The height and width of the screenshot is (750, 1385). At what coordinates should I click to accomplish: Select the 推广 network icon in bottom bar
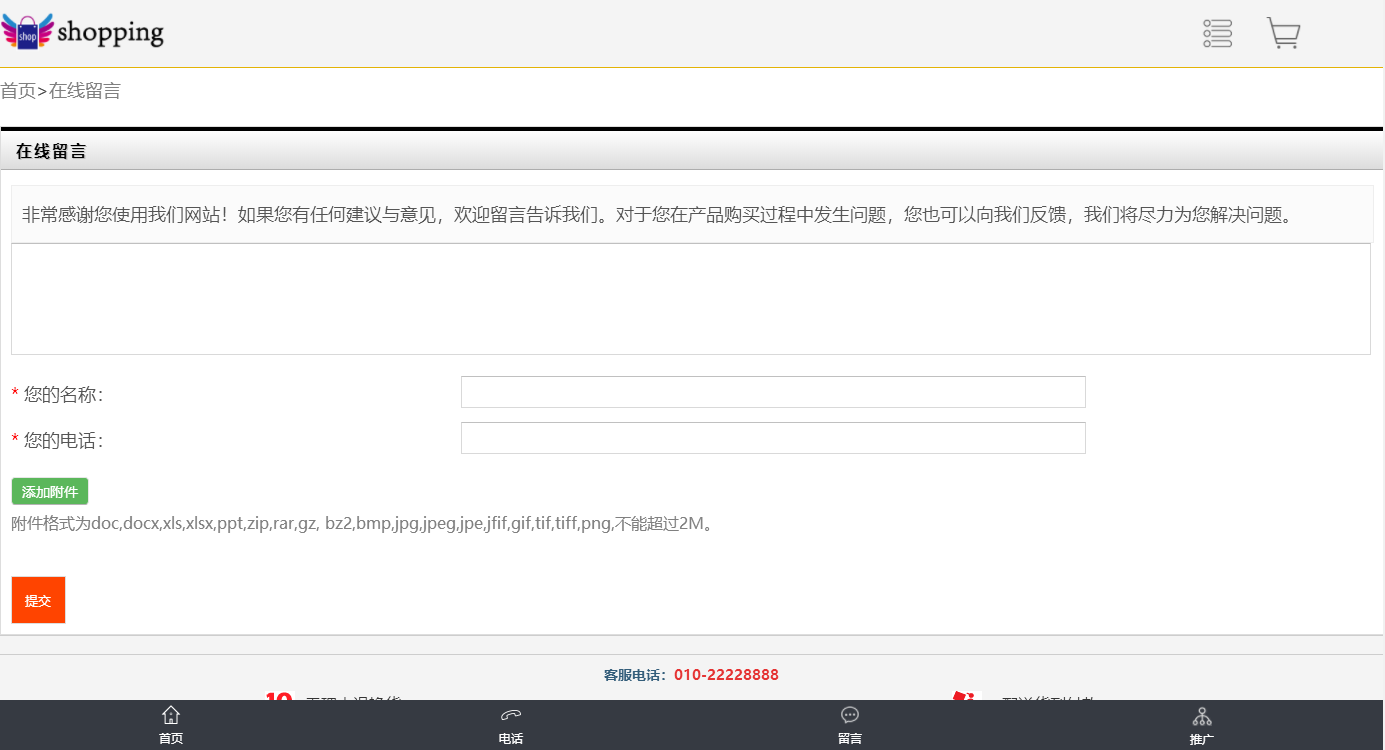[x=1202, y=724]
